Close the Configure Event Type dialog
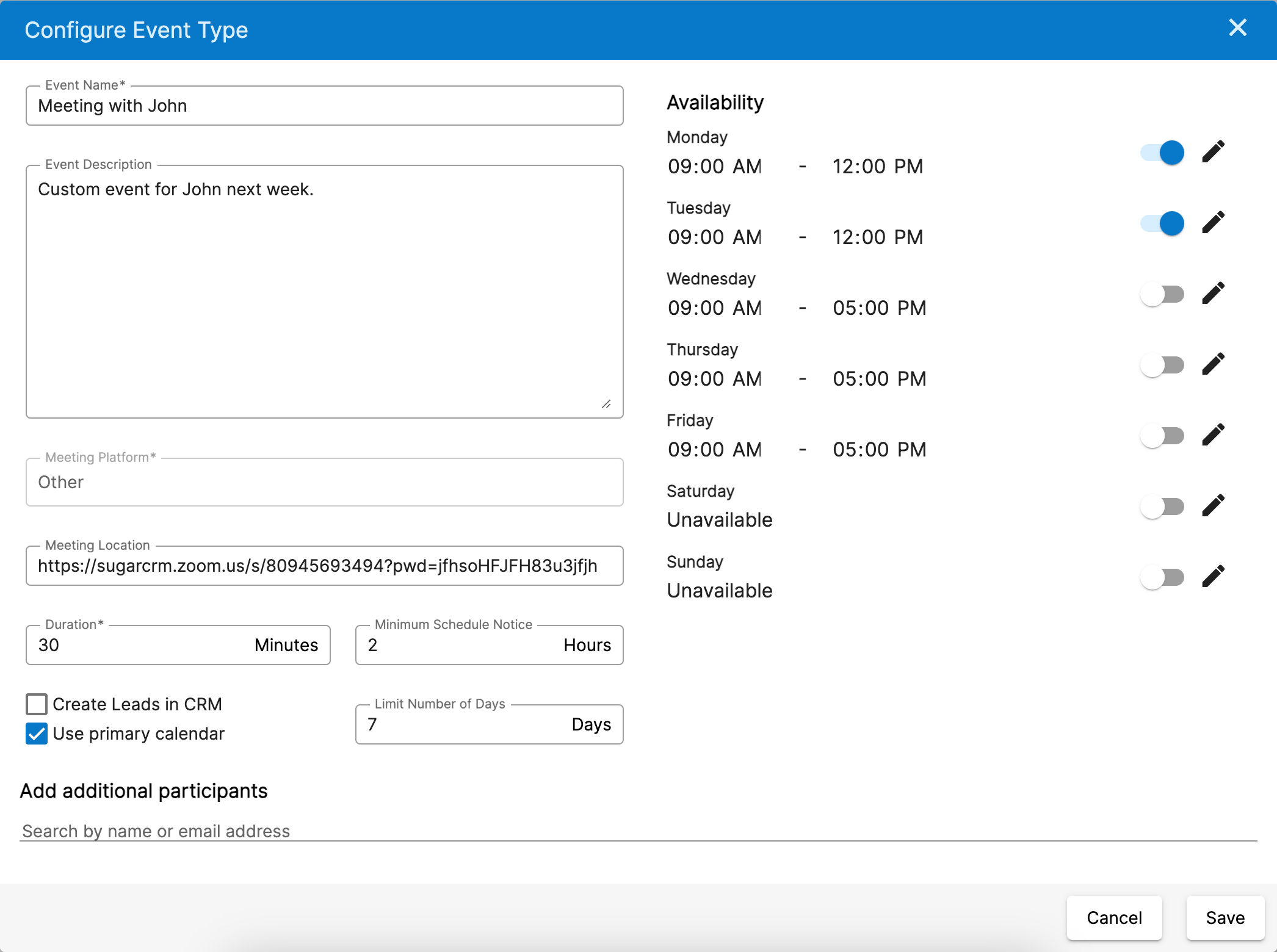The height and width of the screenshot is (952, 1277). [x=1237, y=27]
